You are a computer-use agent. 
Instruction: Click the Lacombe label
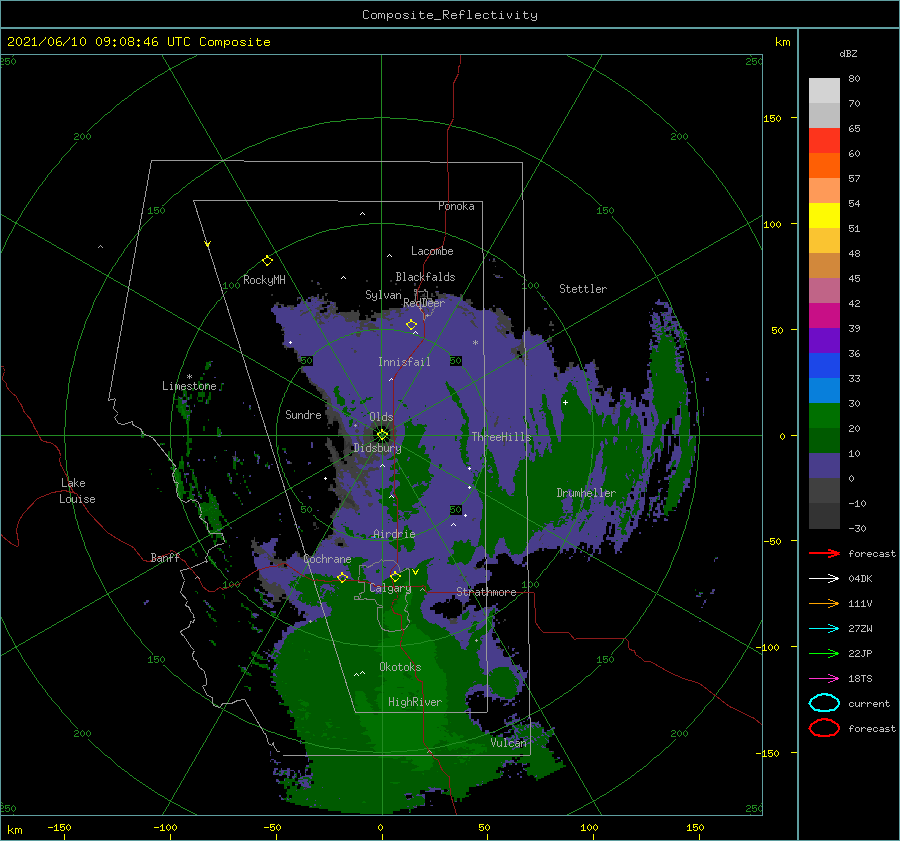pyautogui.click(x=432, y=251)
